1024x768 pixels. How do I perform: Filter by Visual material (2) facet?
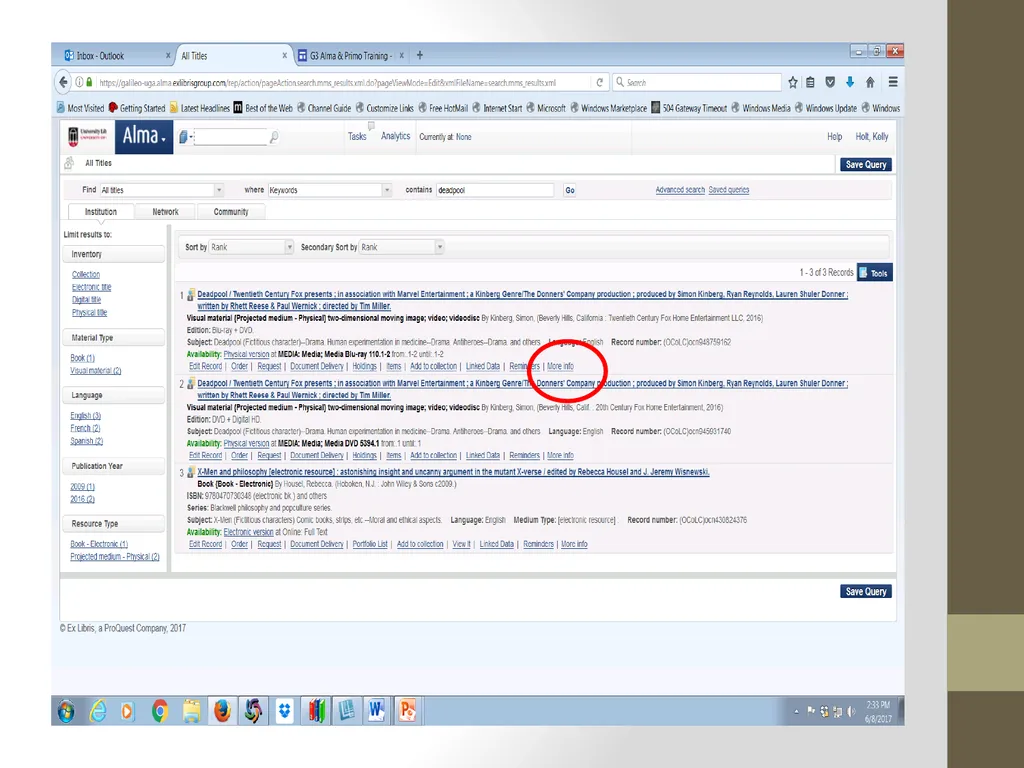click(x=95, y=371)
